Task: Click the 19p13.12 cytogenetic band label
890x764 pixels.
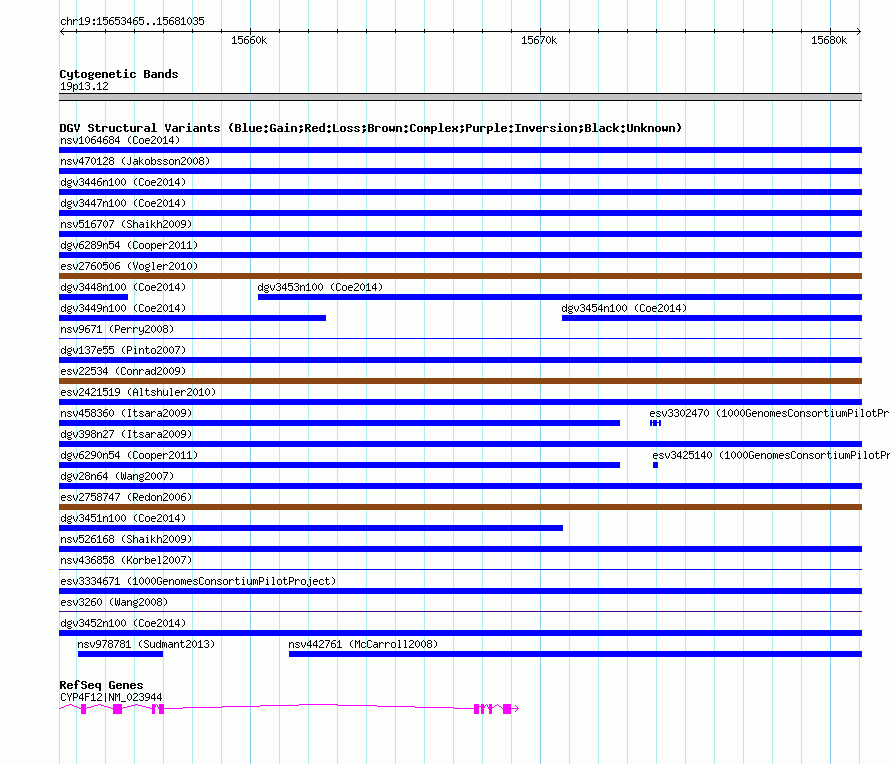Action: coord(84,86)
